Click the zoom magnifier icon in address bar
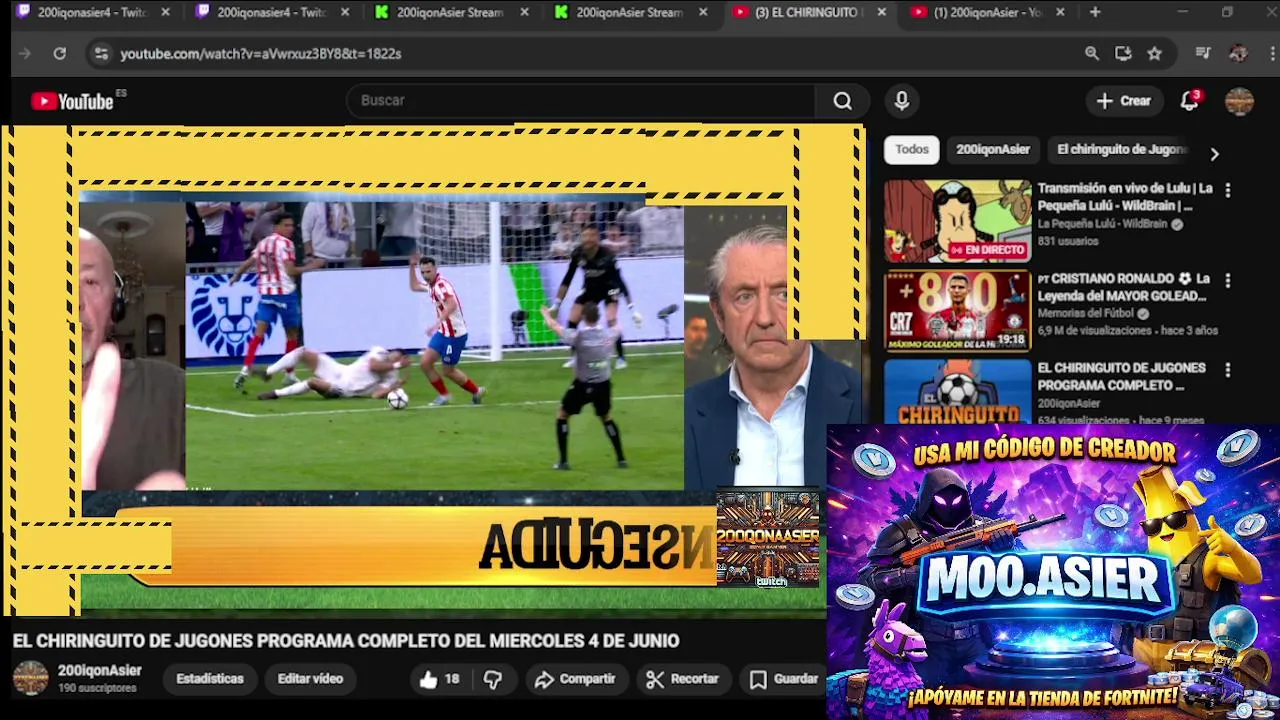The width and height of the screenshot is (1280, 720). pos(1092,54)
